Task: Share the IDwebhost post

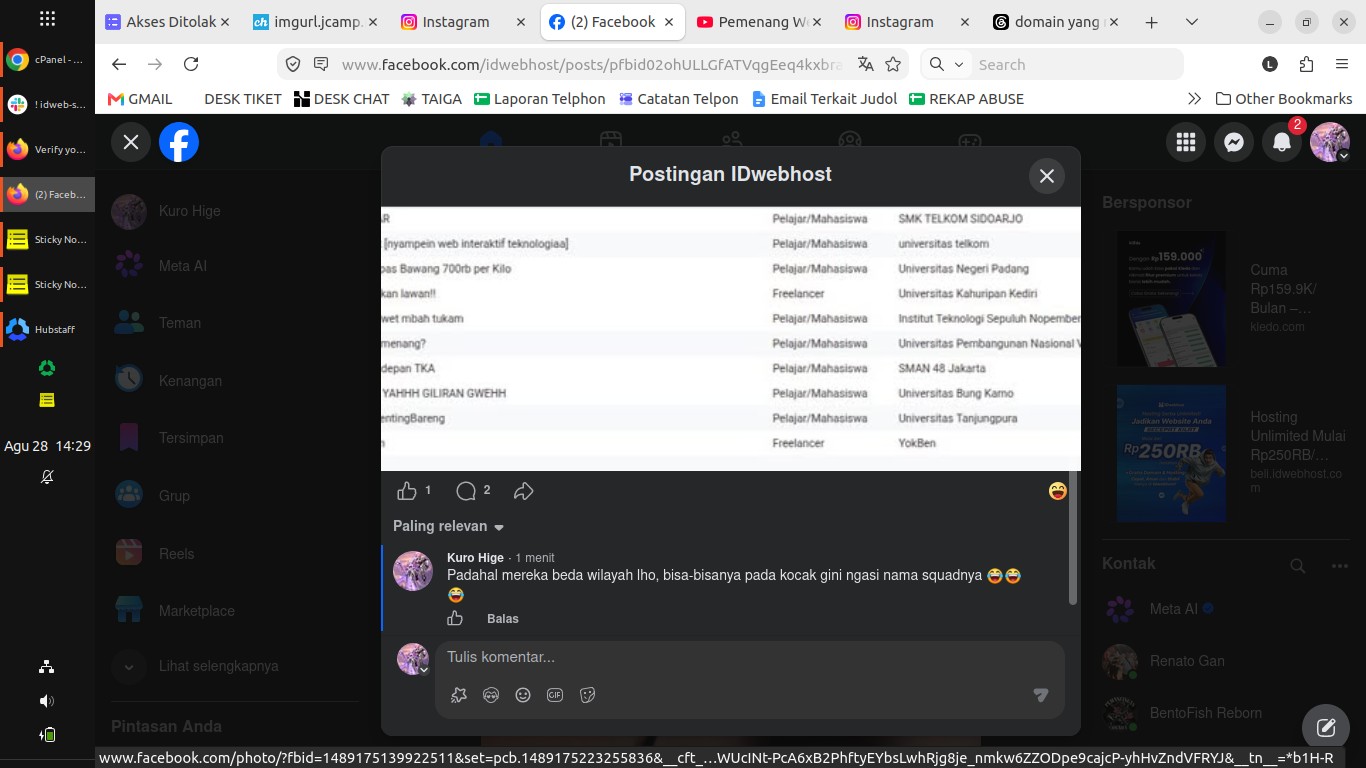Action: pyautogui.click(x=524, y=491)
